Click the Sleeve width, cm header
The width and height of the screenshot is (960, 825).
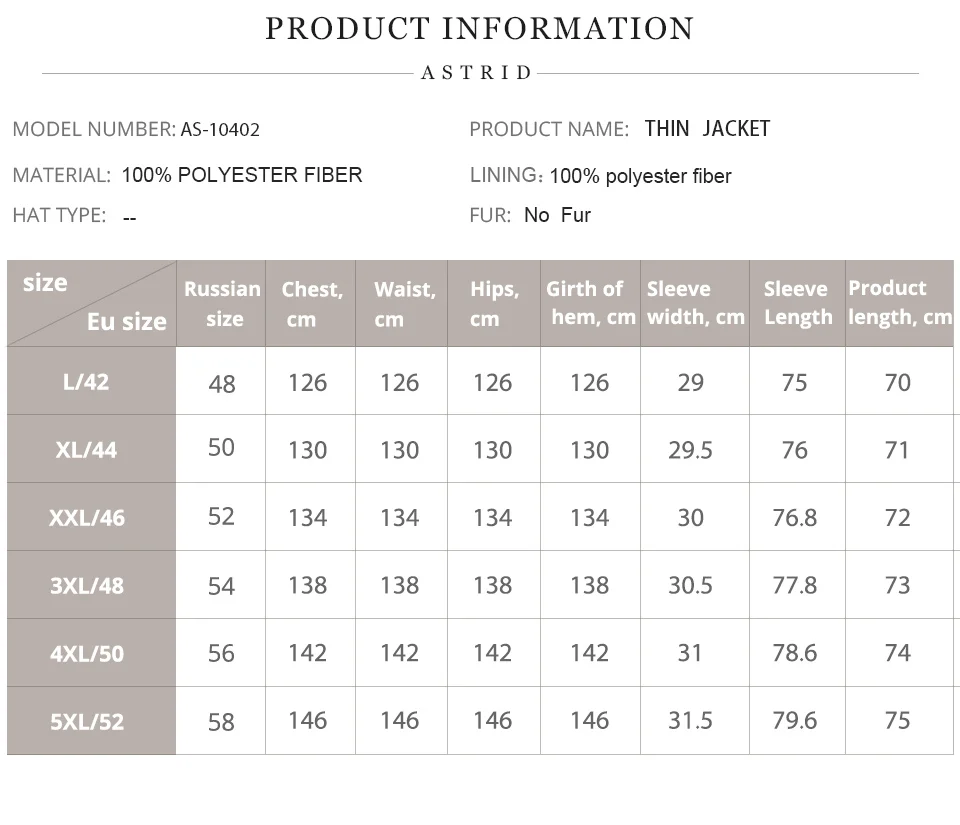point(695,302)
